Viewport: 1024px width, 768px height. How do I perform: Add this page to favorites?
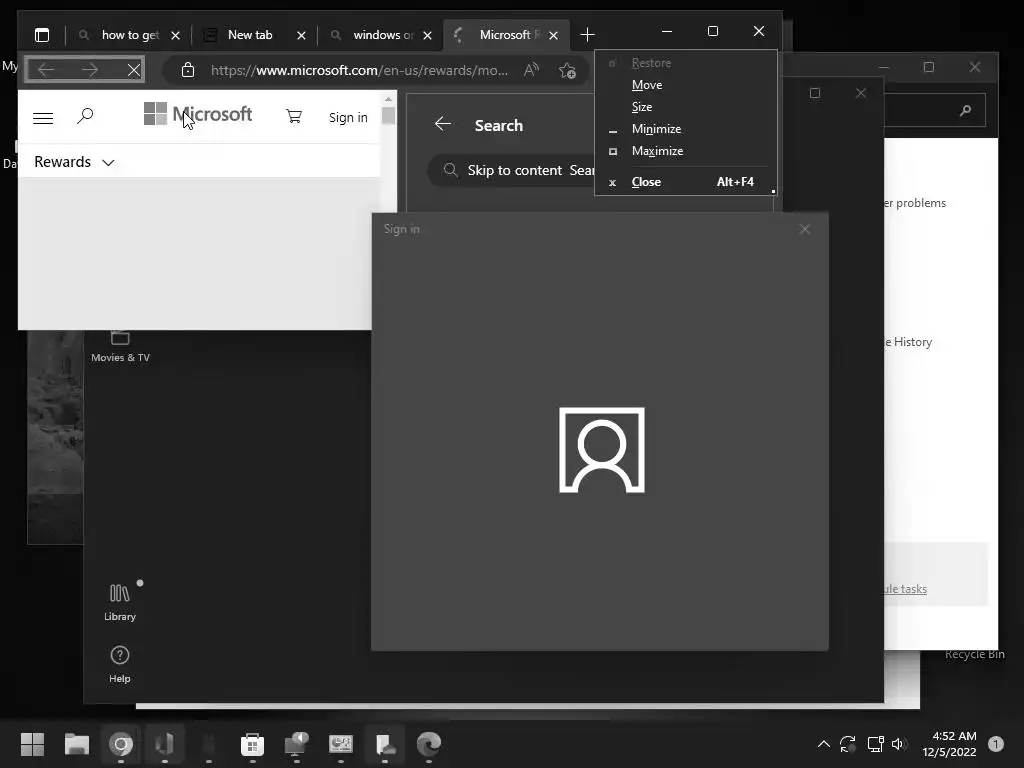568,70
